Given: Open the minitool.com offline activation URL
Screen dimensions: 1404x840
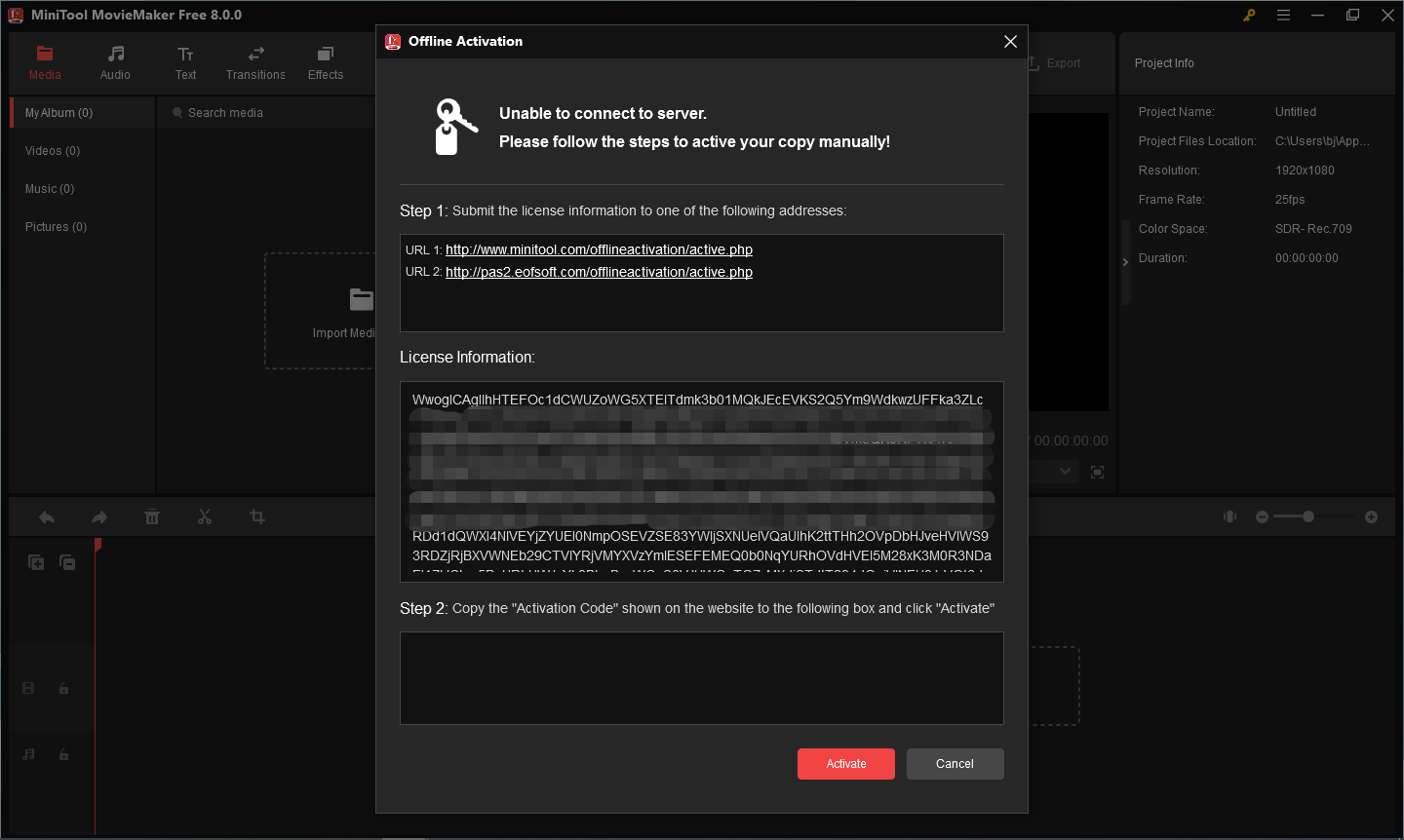Looking at the screenshot, I should pos(599,249).
